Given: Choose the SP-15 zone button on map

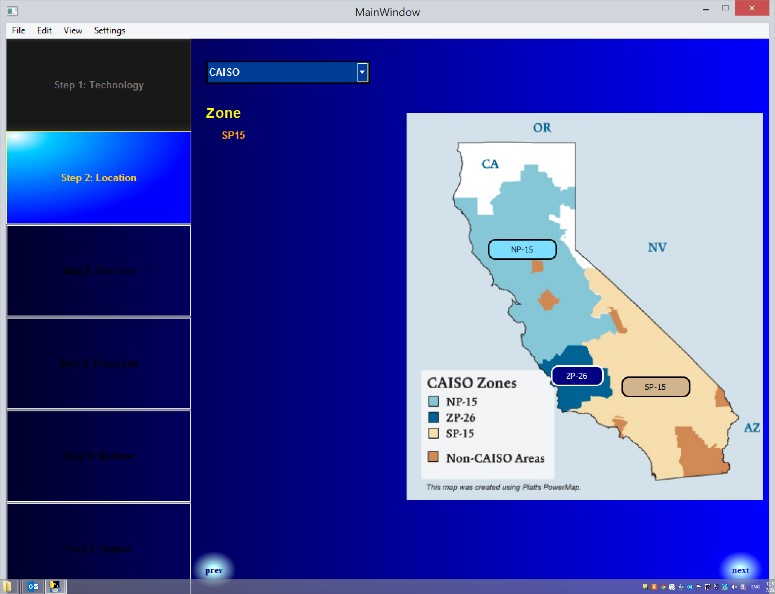Looking at the screenshot, I should (655, 387).
